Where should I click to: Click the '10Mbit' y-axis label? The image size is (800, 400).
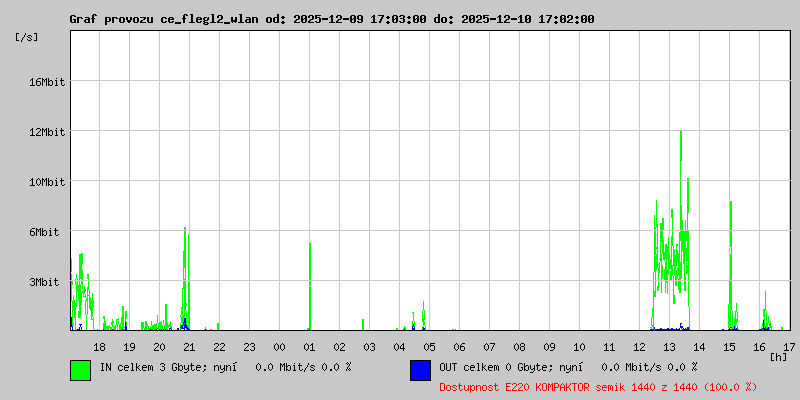(46, 182)
